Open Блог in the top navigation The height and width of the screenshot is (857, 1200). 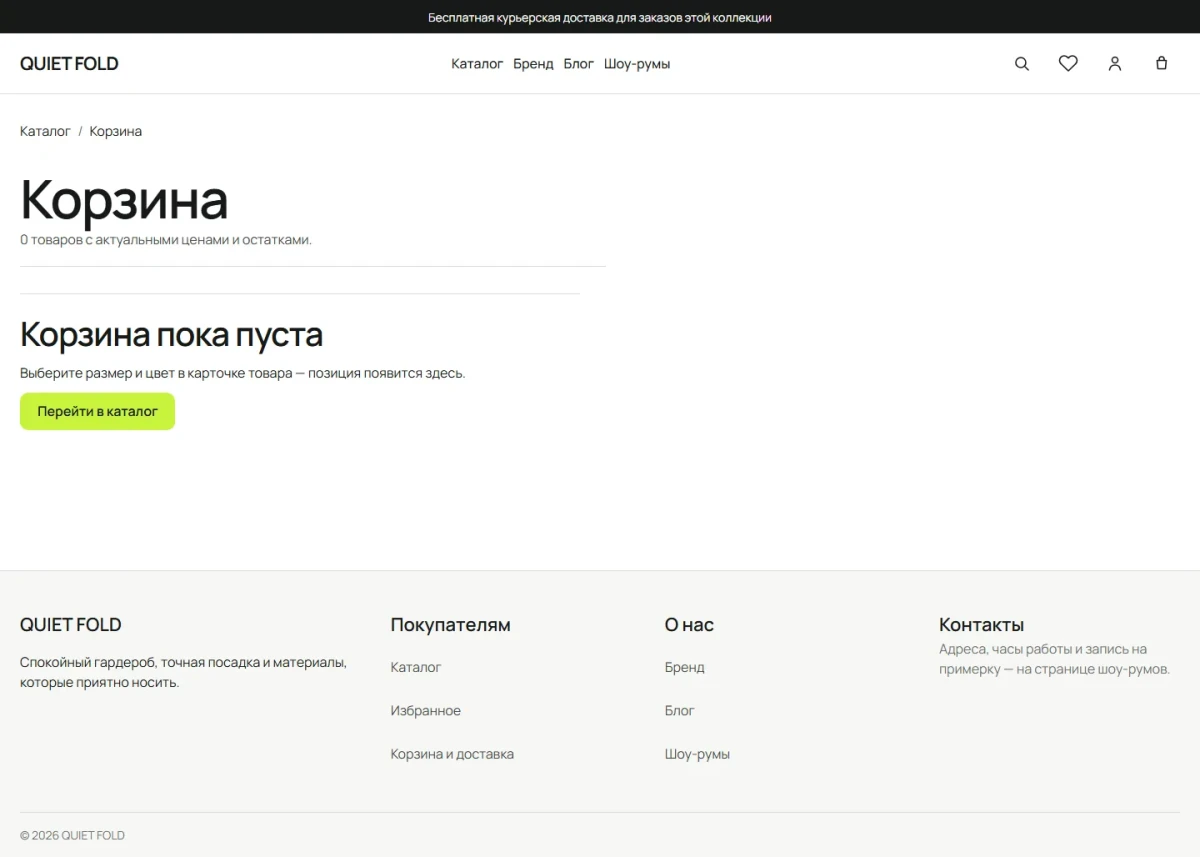click(x=578, y=64)
